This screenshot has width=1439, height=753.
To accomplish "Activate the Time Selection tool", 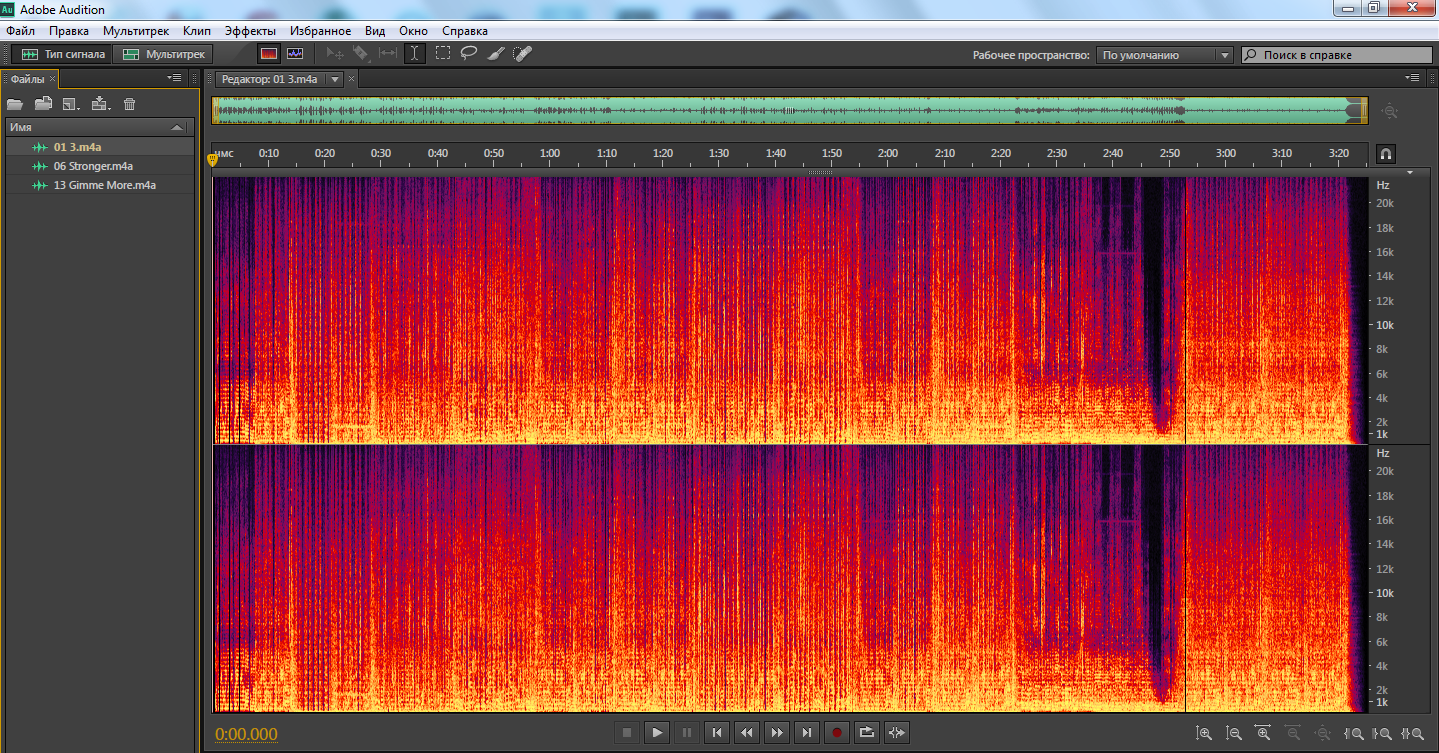I will point(414,54).
